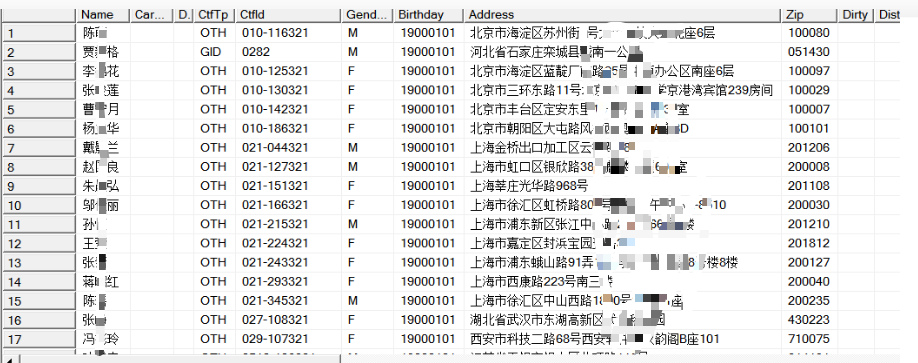Click the Zip column header
Image resolution: width=918 pixels, height=363 pixels.
810,15
